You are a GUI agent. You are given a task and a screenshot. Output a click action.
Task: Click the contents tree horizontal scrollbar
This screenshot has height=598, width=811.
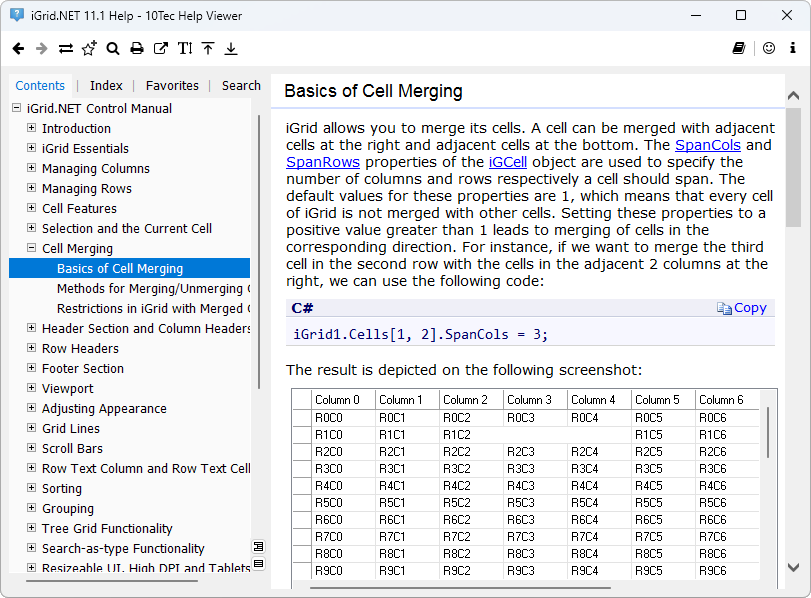point(112,581)
